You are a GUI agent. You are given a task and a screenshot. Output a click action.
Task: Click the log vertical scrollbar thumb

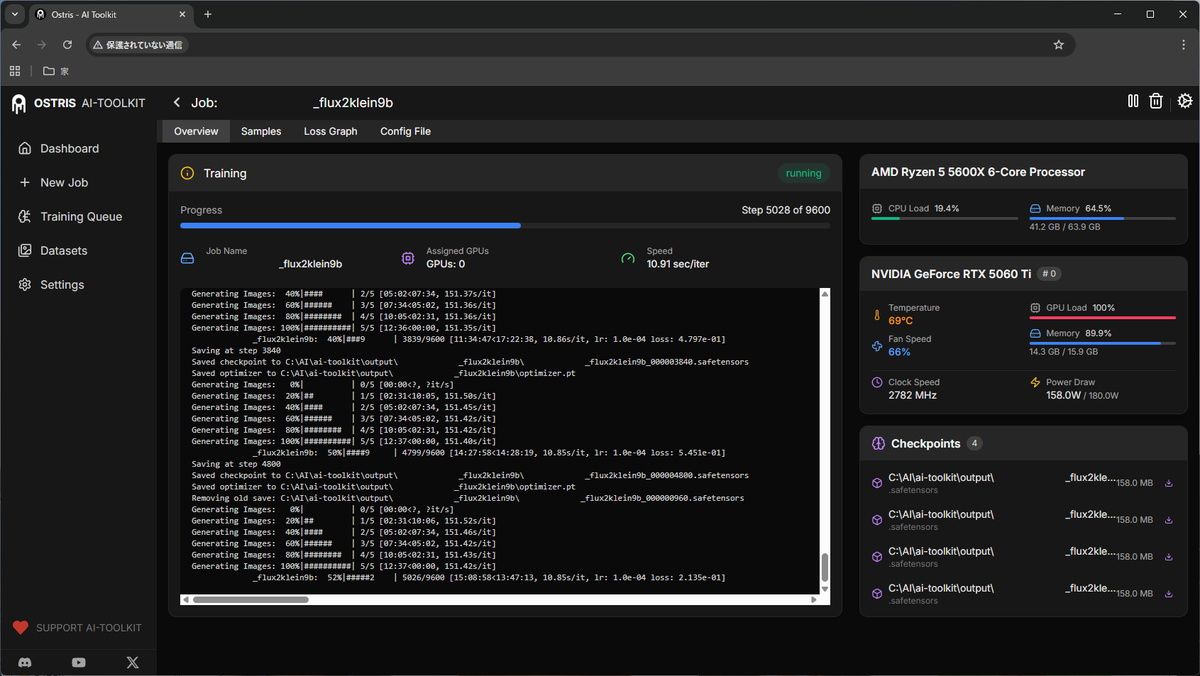825,567
